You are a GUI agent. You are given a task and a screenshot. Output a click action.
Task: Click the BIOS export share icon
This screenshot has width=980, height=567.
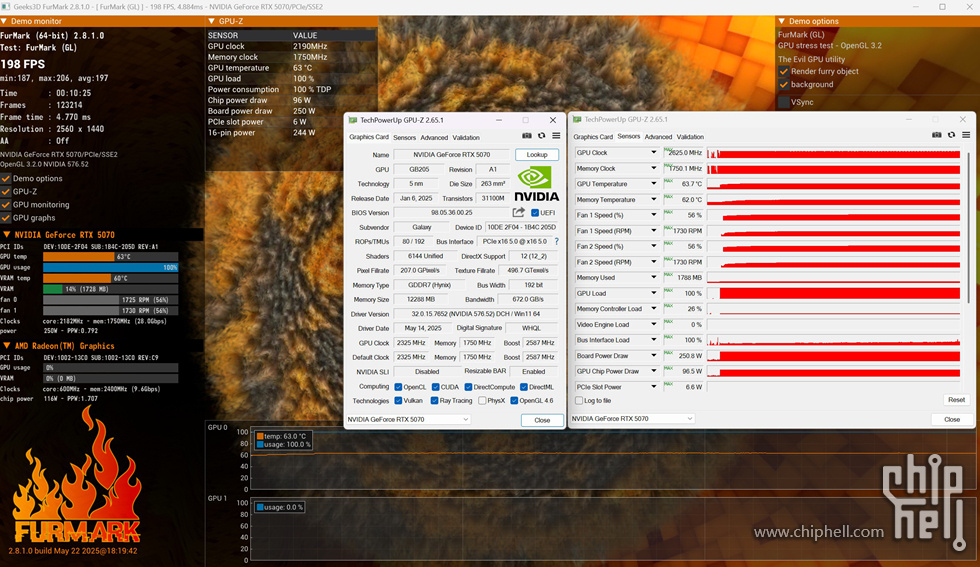point(518,213)
